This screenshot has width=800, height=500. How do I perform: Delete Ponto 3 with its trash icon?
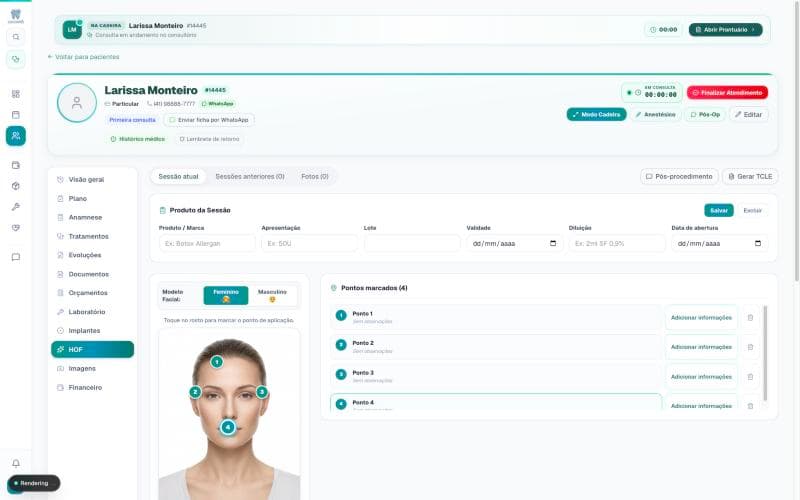(x=750, y=377)
